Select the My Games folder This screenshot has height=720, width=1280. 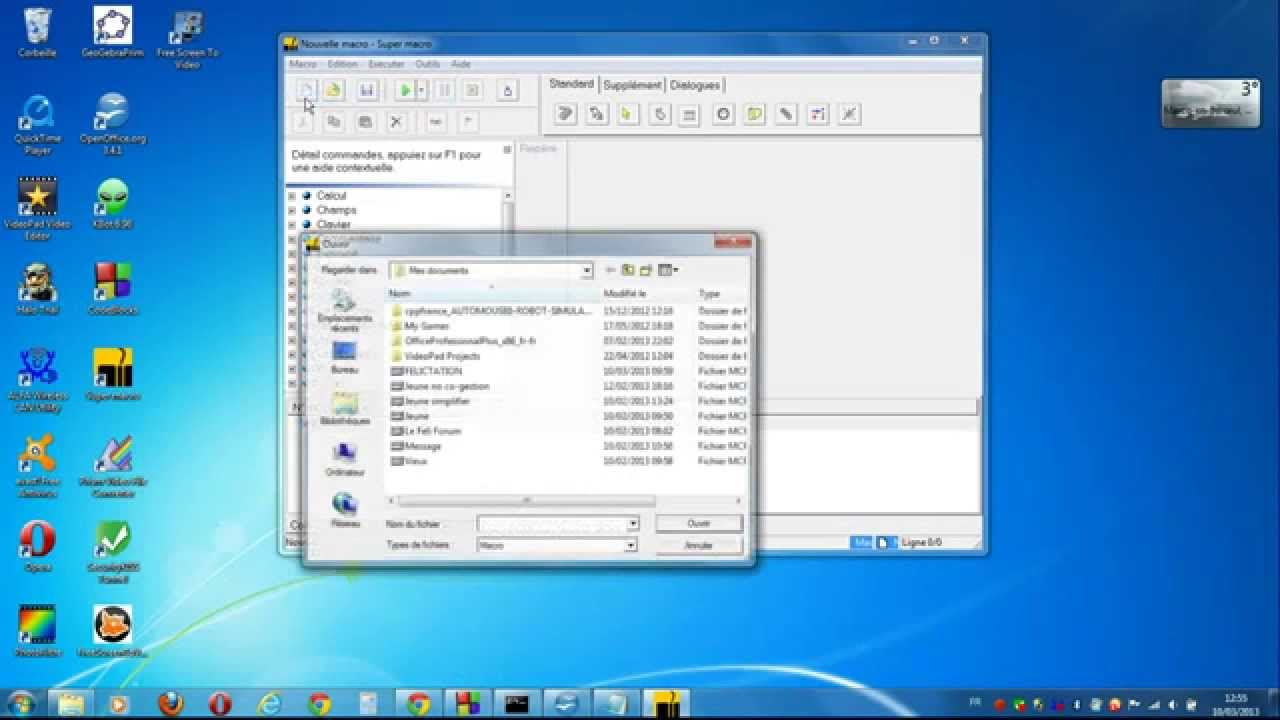[427, 326]
